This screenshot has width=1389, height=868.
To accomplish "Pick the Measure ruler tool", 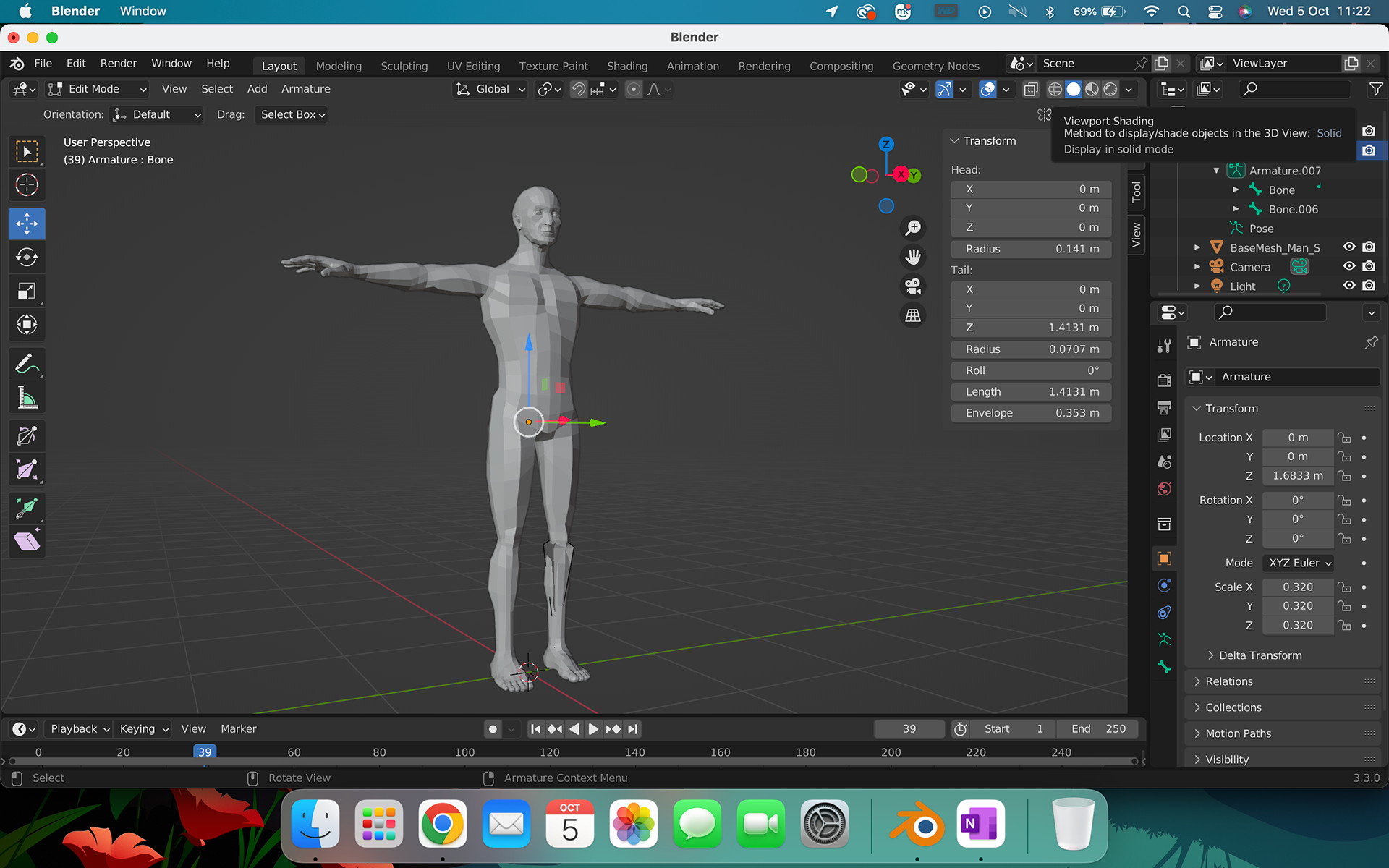I will point(27,398).
